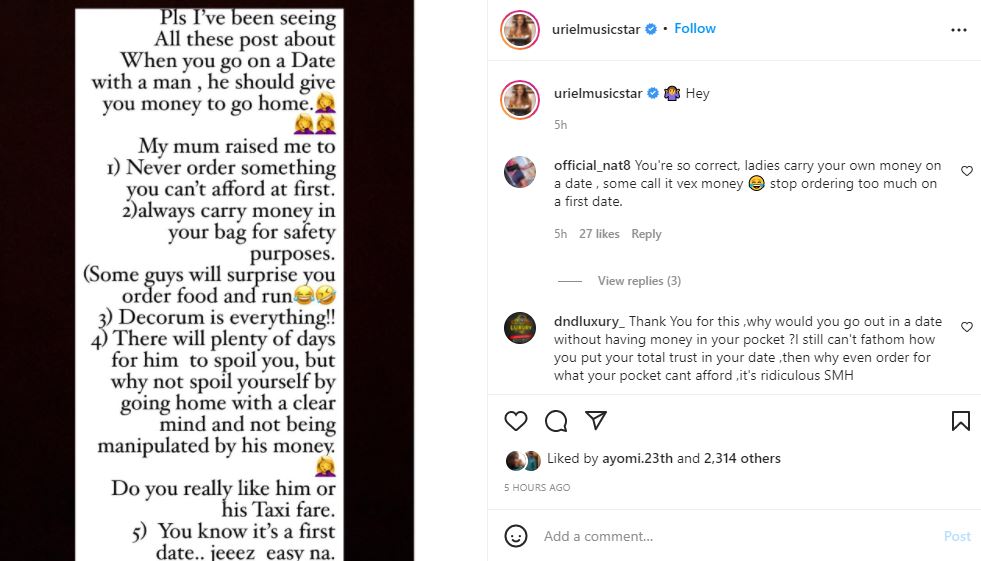Open dndluxury_ username link

tap(588, 322)
